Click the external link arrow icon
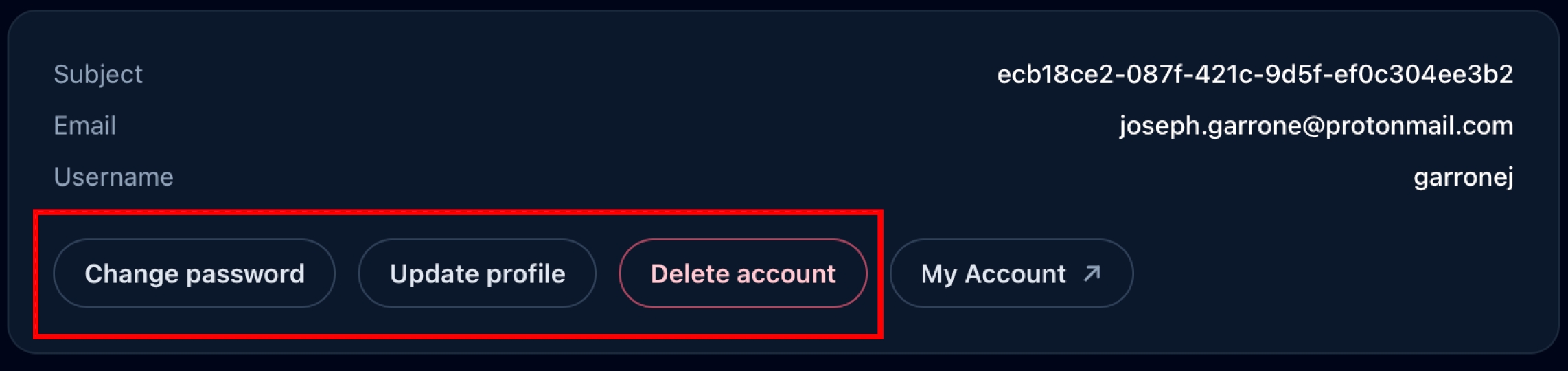 tap(1092, 273)
